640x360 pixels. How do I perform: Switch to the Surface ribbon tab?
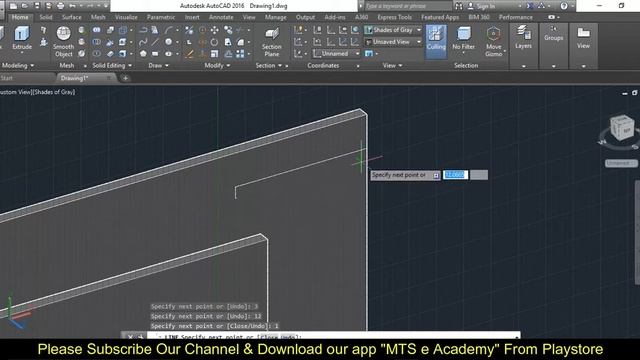(x=71, y=17)
